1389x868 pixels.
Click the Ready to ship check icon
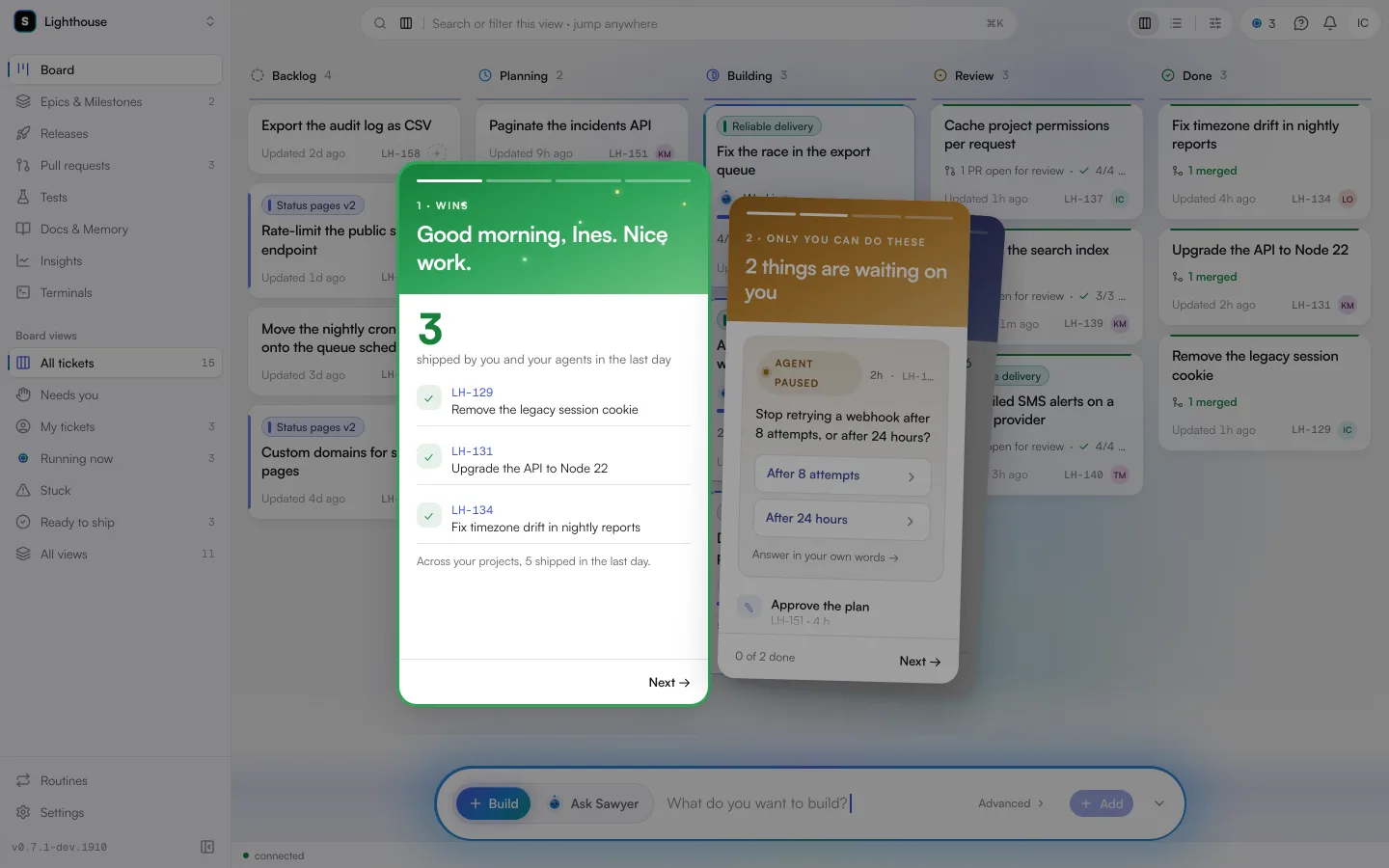[23, 522]
